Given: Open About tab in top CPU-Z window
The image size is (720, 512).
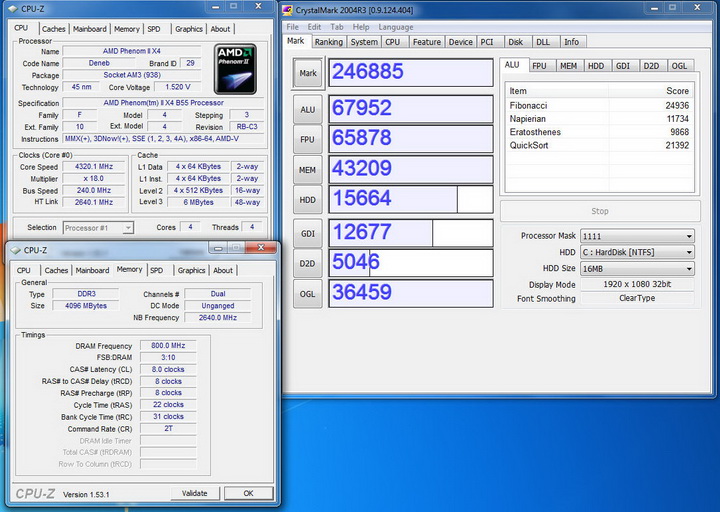Looking at the screenshot, I should pos(220,29).
